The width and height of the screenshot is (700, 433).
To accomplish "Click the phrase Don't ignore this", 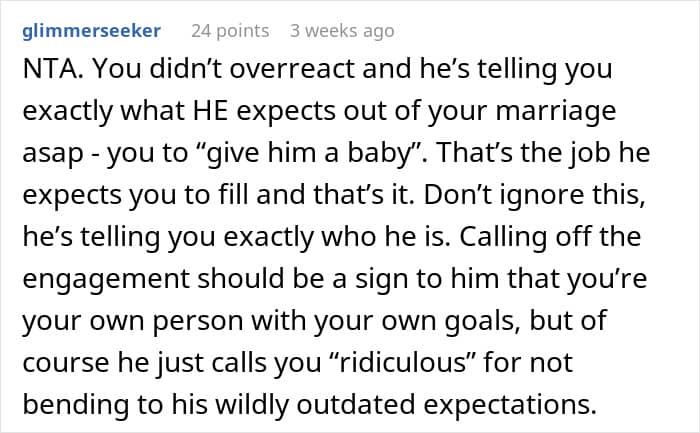I will tap(534, 196).
